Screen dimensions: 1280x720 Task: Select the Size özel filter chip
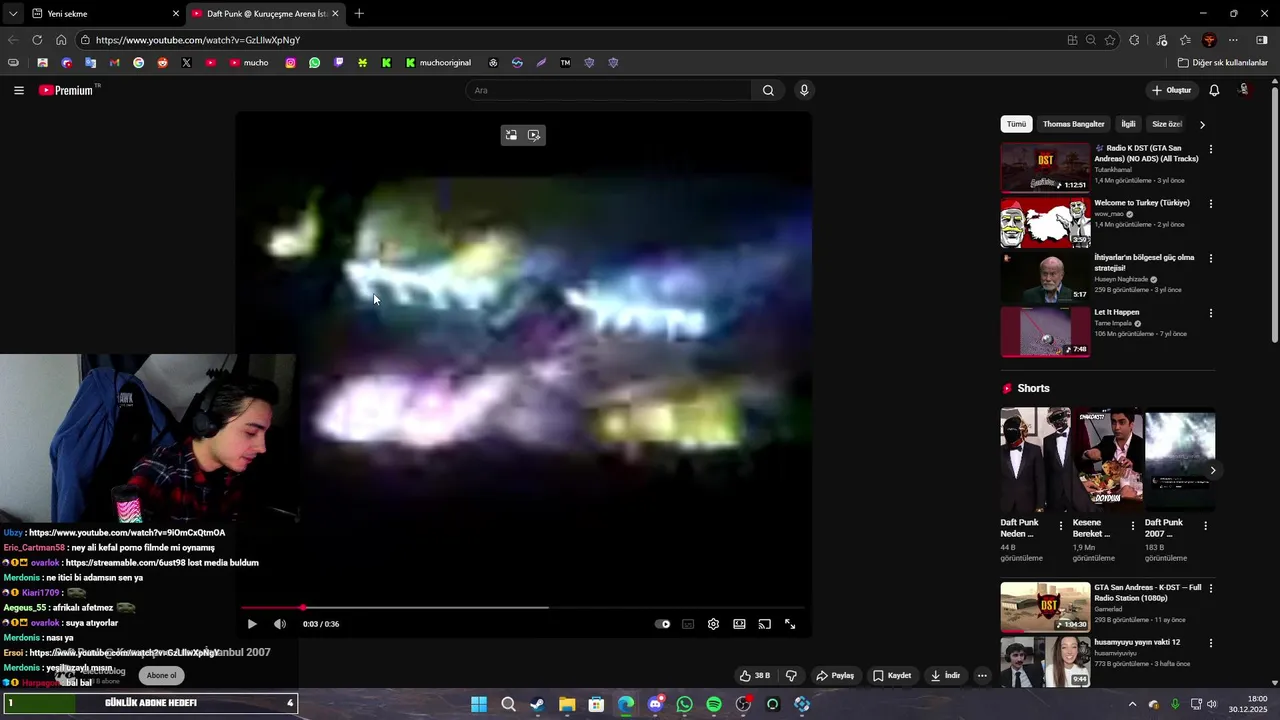[1167, 124]
